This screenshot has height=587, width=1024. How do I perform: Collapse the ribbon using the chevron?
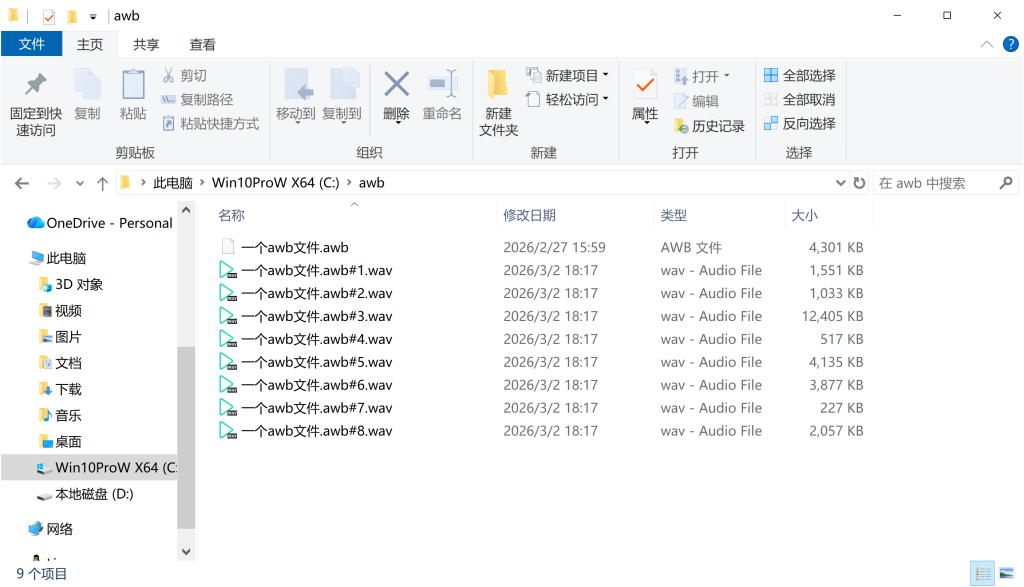click(x=986, y=45)
